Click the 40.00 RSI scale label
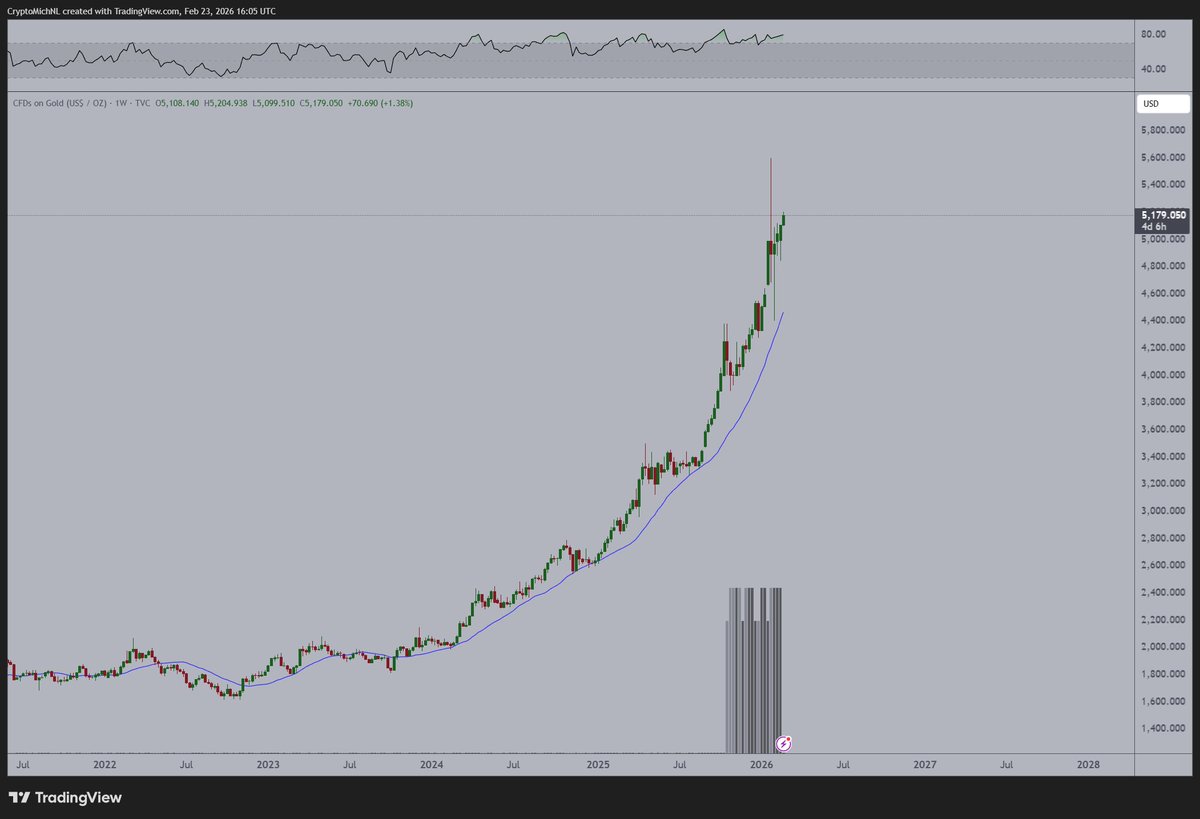The image size is (1200, 819). coord(1154,69)
